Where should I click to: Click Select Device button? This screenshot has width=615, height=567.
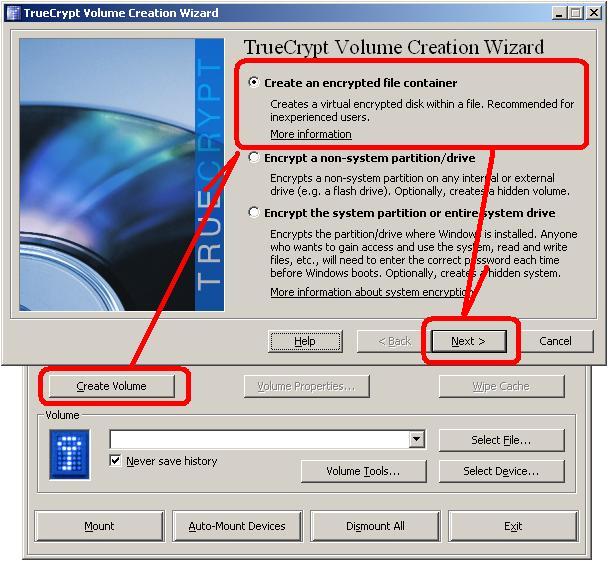(501, 471)
